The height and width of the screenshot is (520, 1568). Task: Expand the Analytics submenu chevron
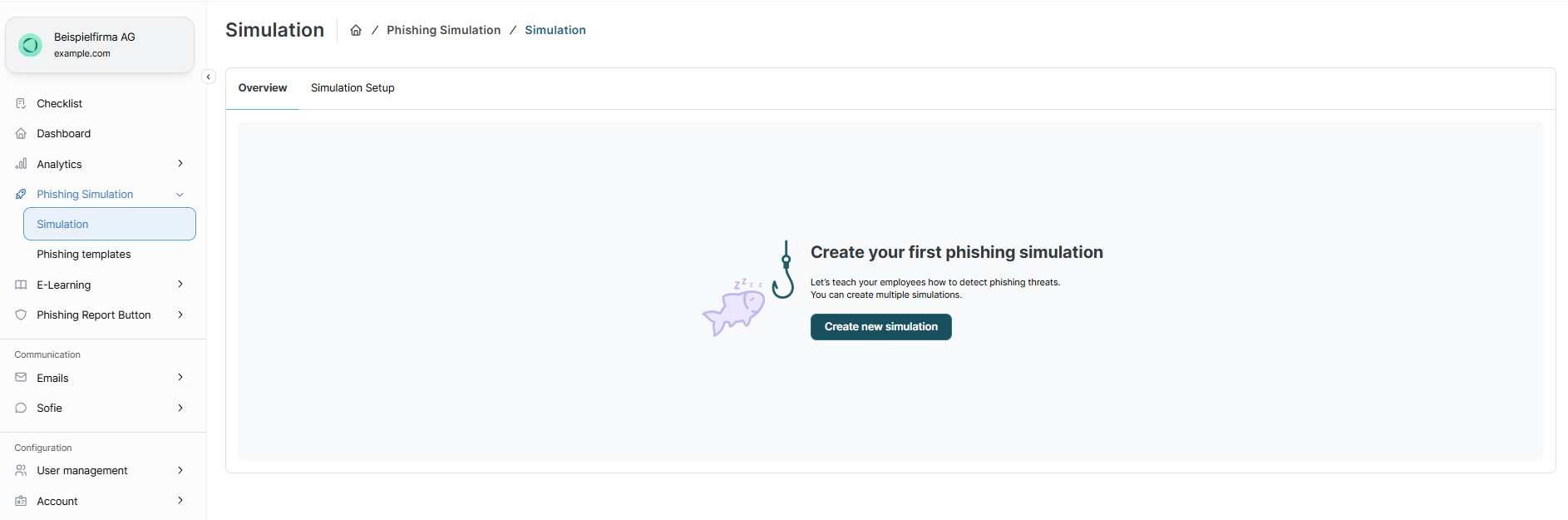coord(180,164)
